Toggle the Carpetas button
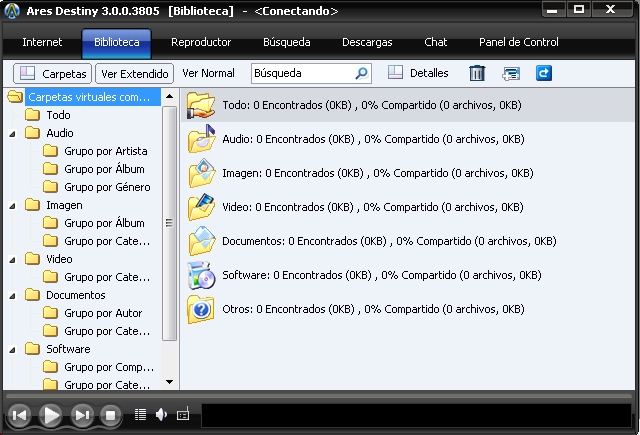This screenshot has width=640, height=435. click(x=52, y=73)
